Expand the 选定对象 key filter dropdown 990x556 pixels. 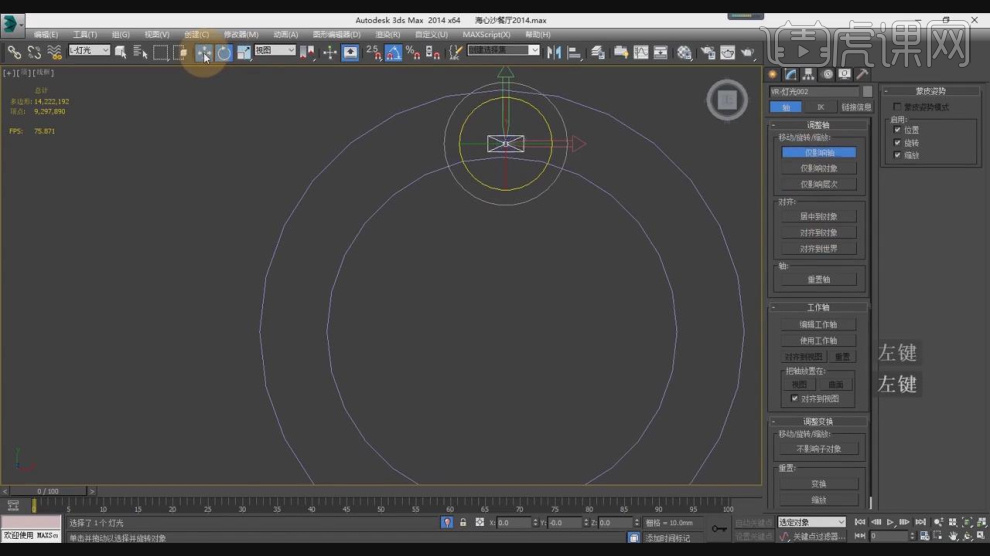click(812, 522)
